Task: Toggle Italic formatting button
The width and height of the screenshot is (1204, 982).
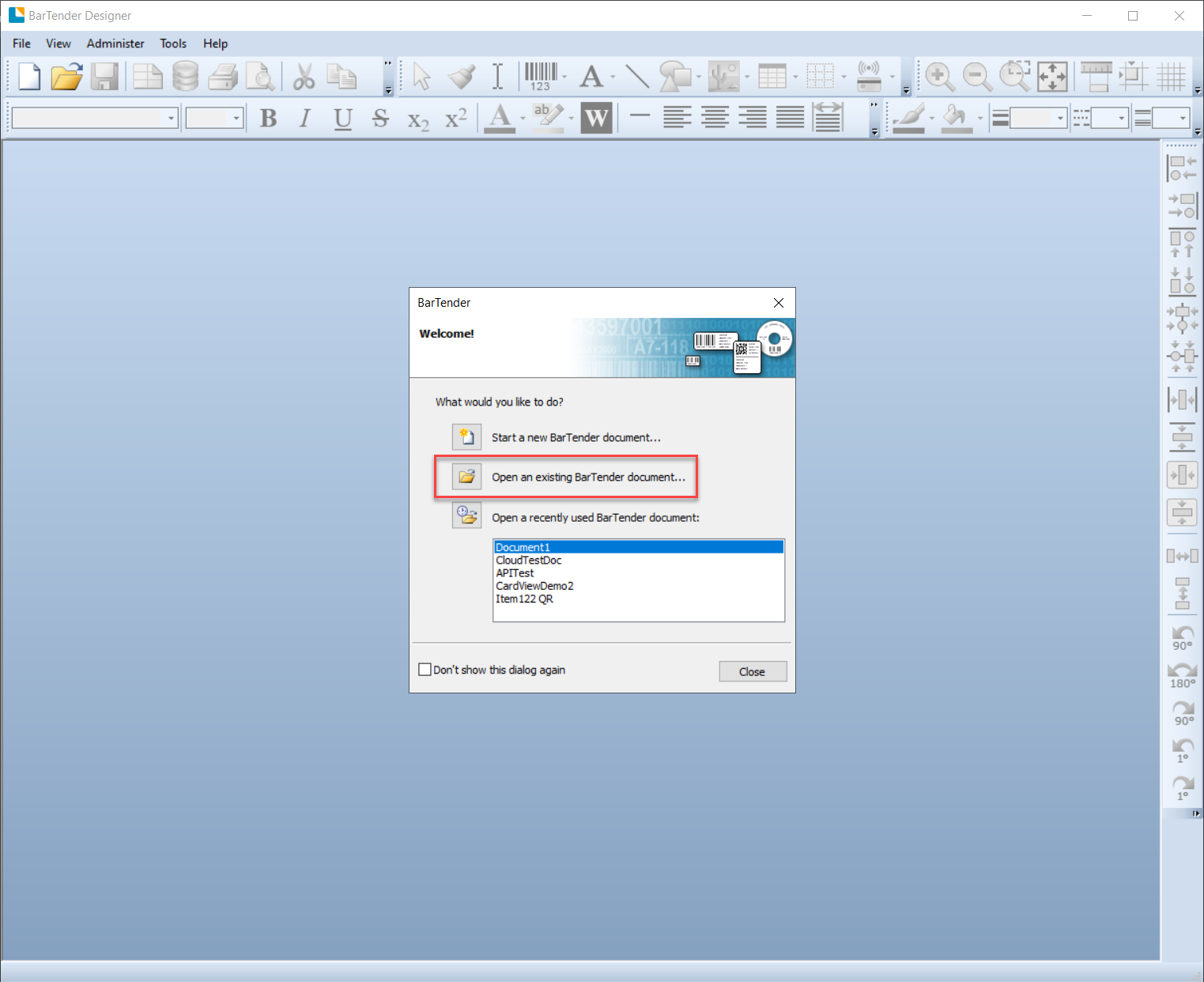Action: (304, 119)
